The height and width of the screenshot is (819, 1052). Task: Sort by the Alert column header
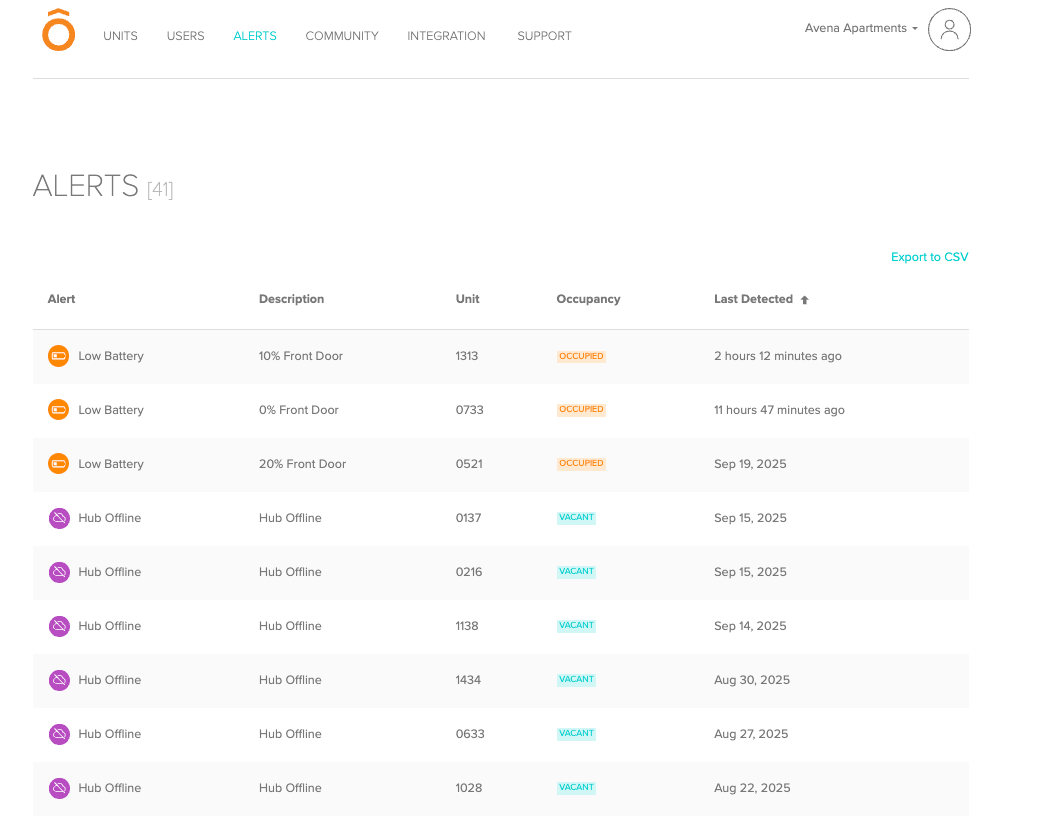coord(61,299)
